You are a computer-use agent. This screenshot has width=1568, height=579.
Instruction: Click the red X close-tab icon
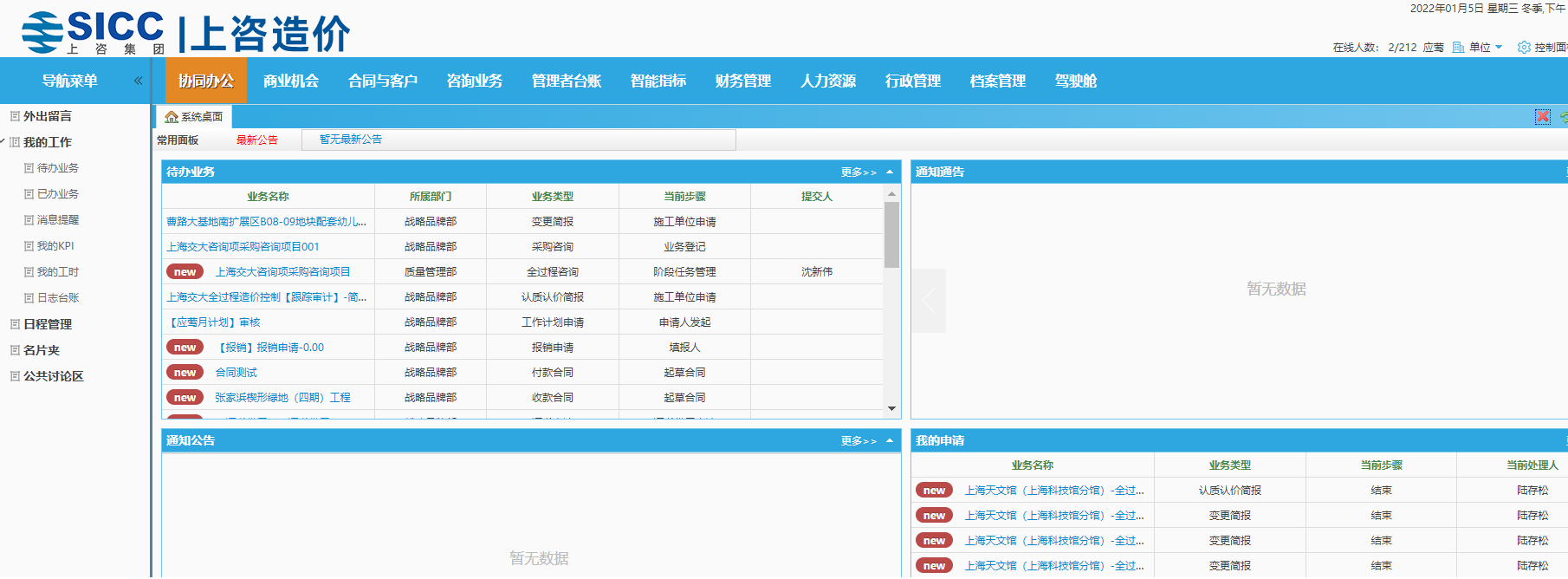(x=1543, y=117)
